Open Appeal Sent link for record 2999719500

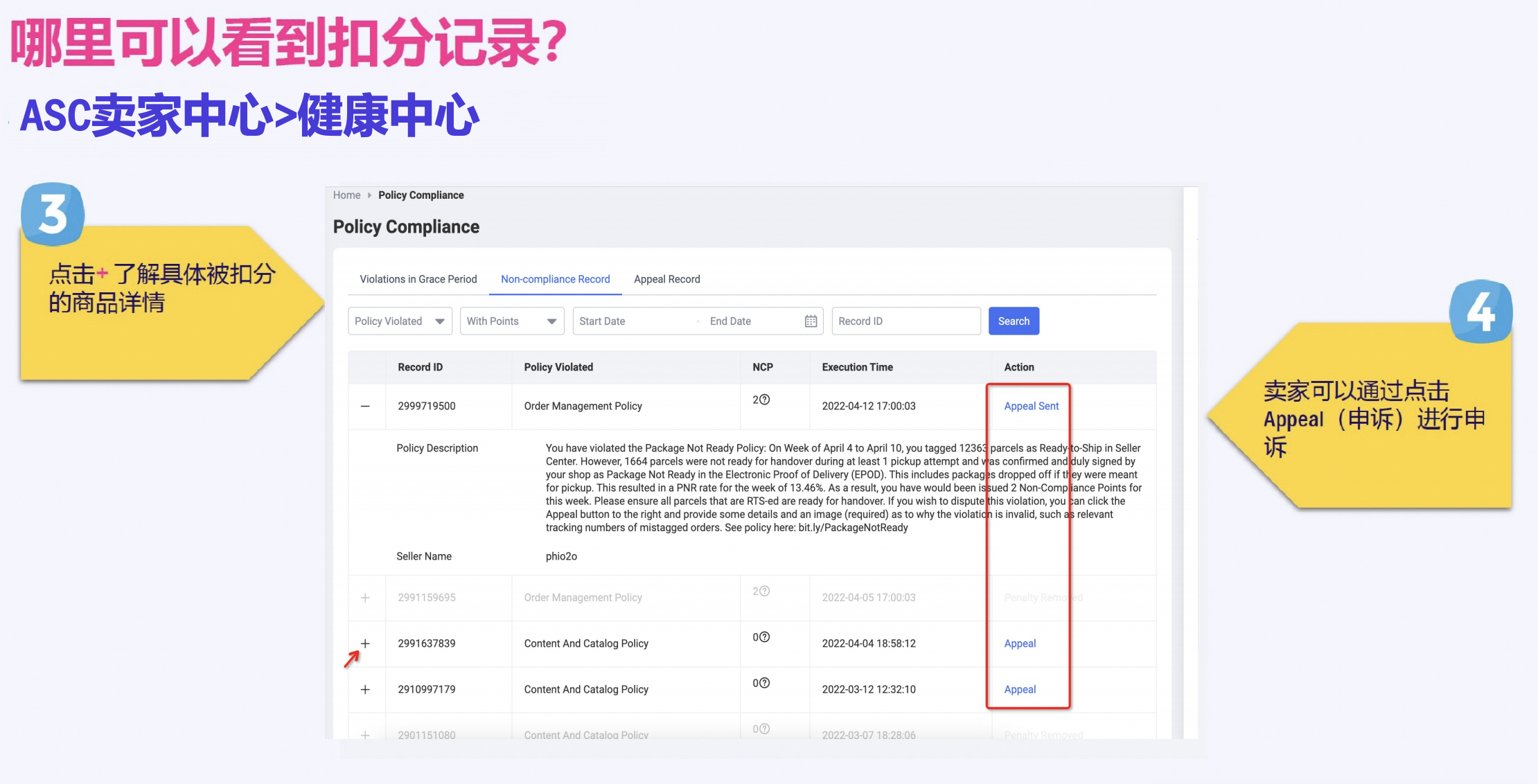[1032, 406]
